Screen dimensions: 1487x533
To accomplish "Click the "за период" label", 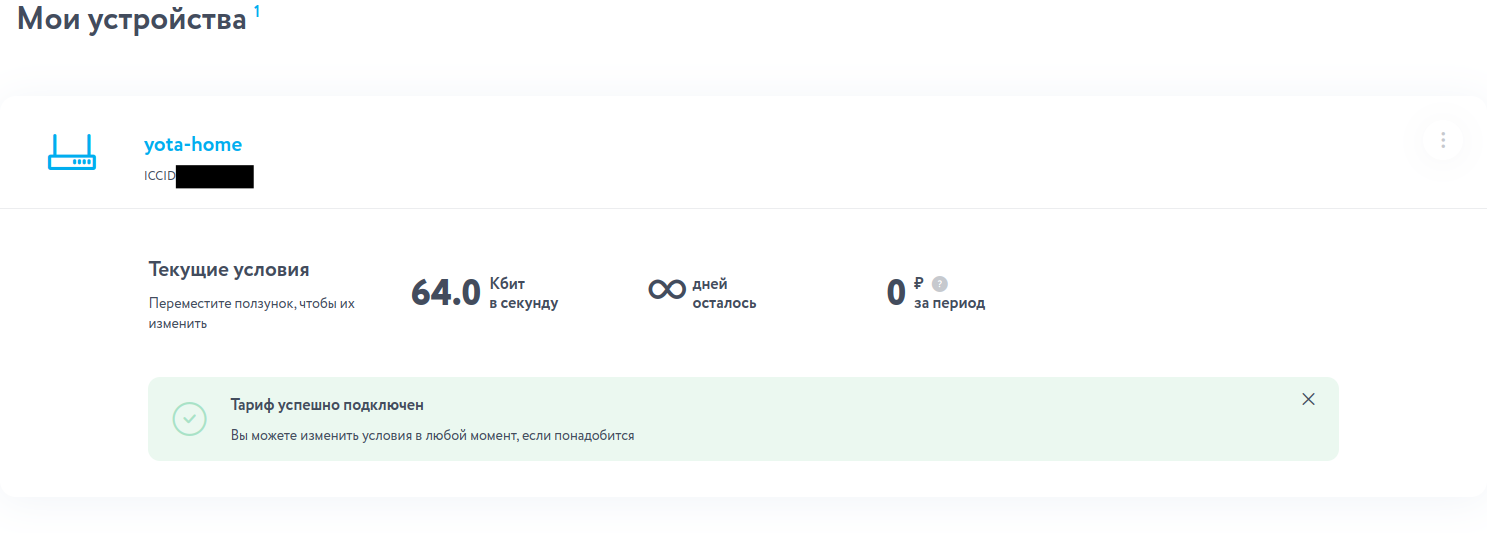I will 949,303.
